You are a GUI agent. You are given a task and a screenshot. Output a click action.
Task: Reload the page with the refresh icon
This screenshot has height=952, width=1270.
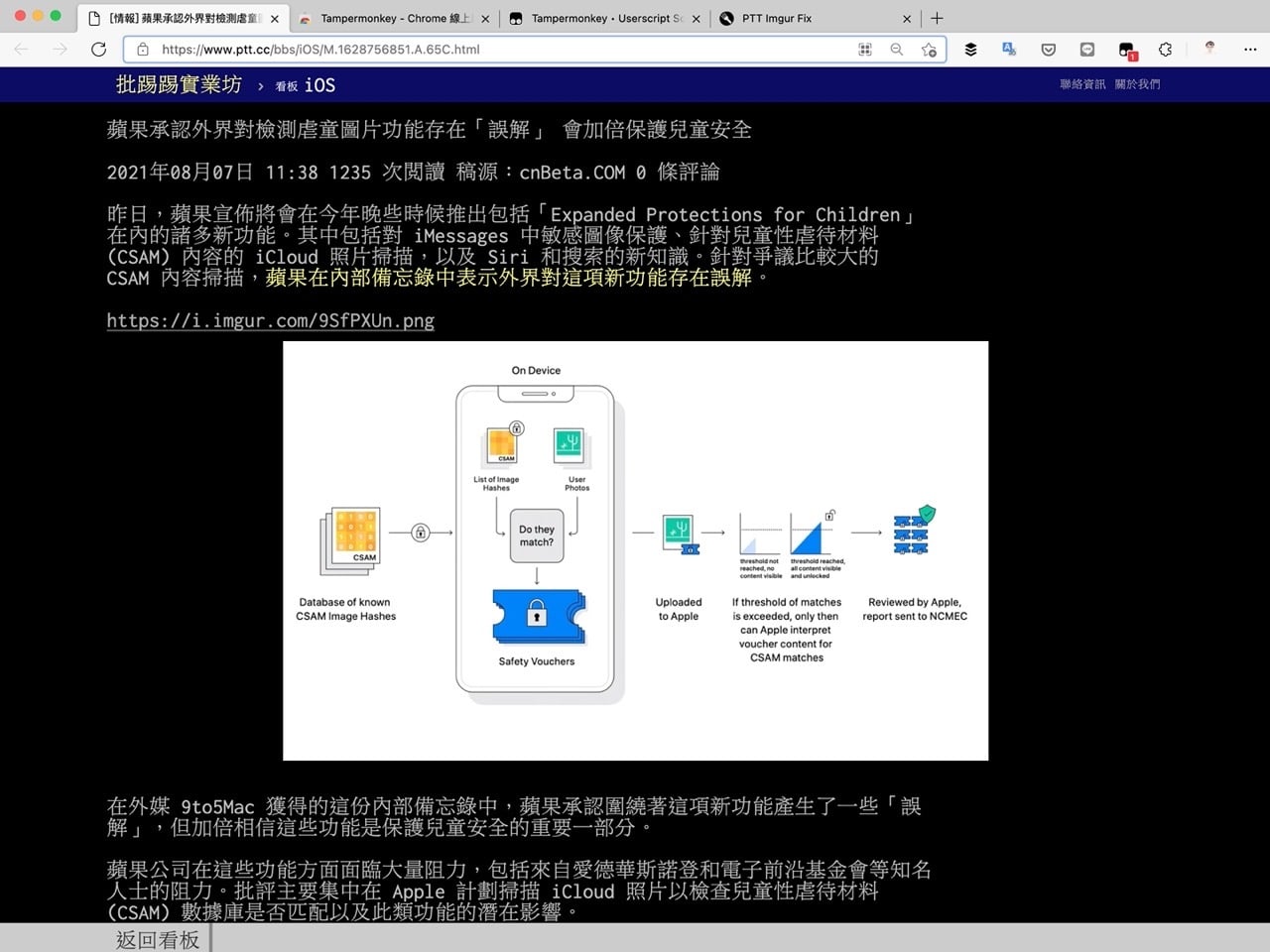click(x=98, y=49)
